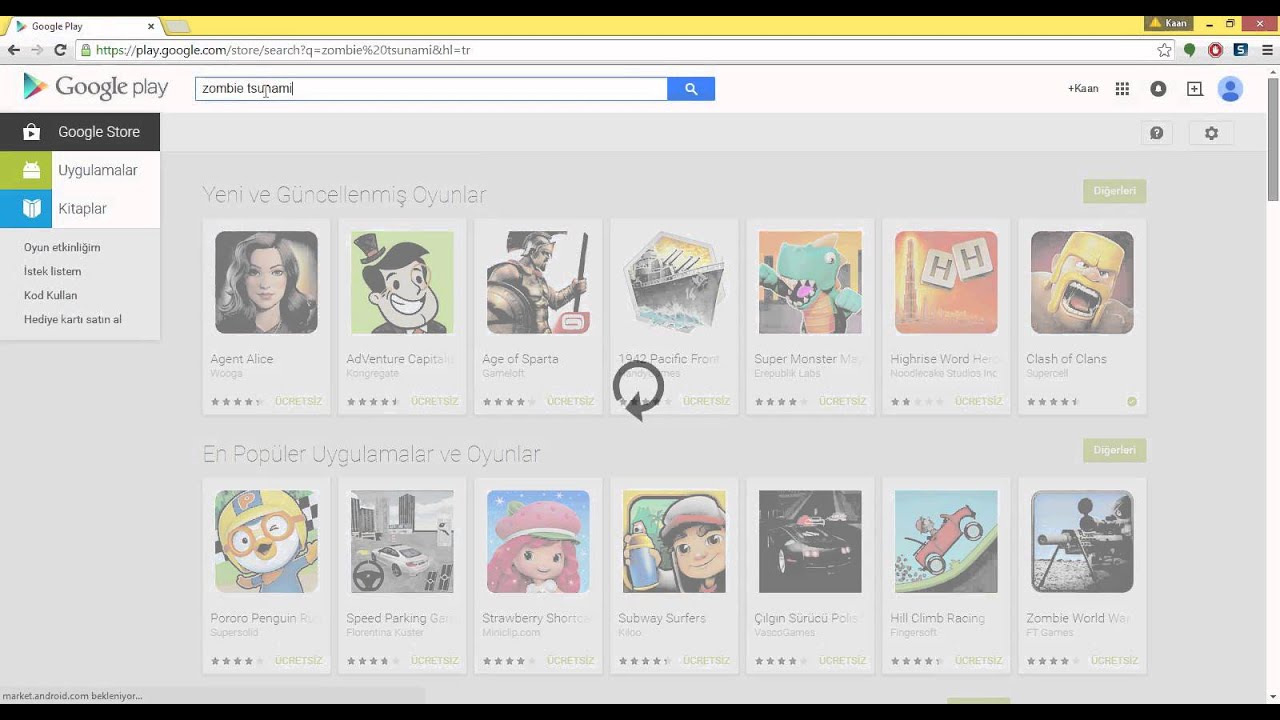
Task: Click the blue S extension icon
Action: 1241,50
